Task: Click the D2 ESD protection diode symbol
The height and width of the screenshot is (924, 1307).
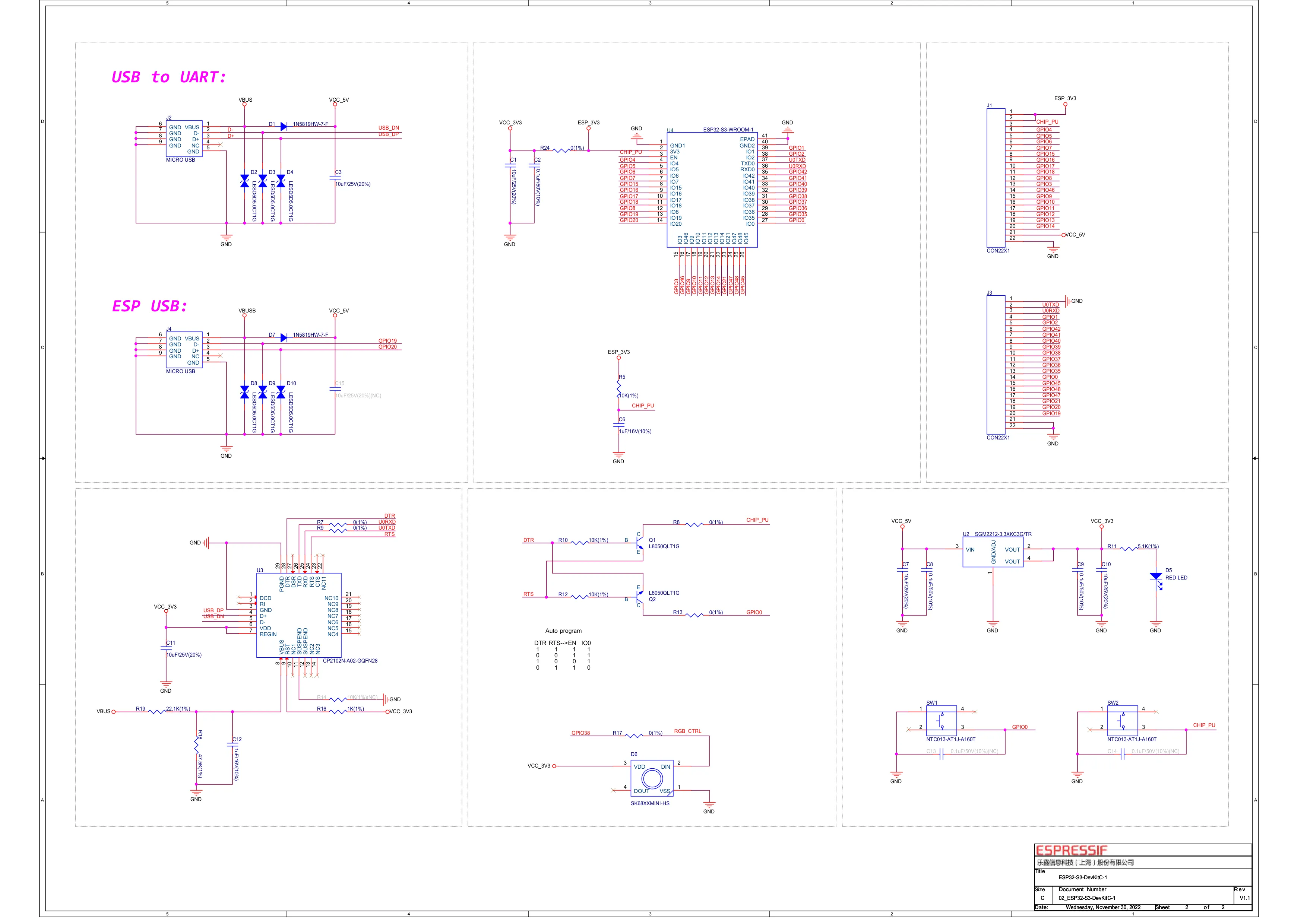Action: click(244, 181)
